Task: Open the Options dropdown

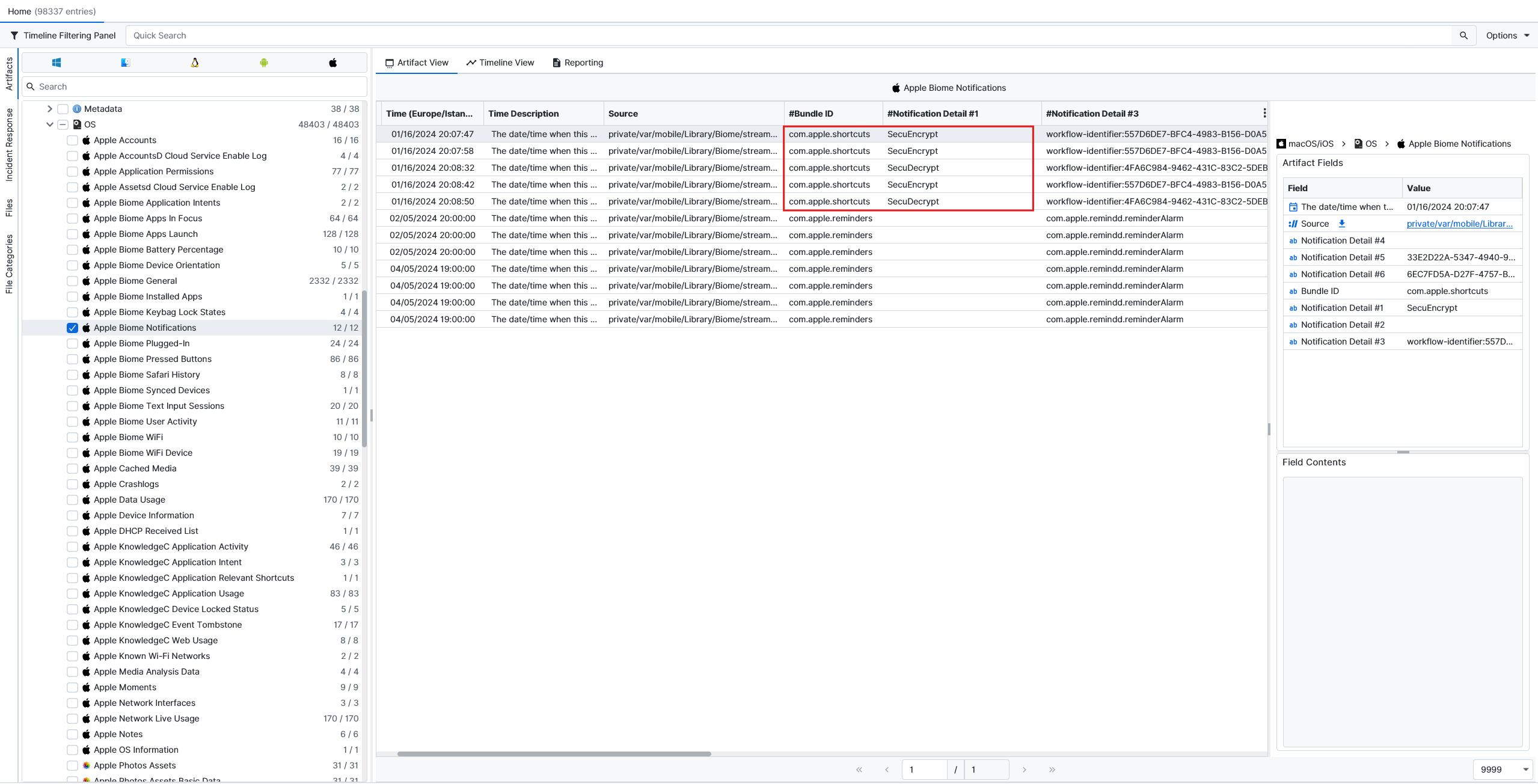Action: [x=1507, y=35]
